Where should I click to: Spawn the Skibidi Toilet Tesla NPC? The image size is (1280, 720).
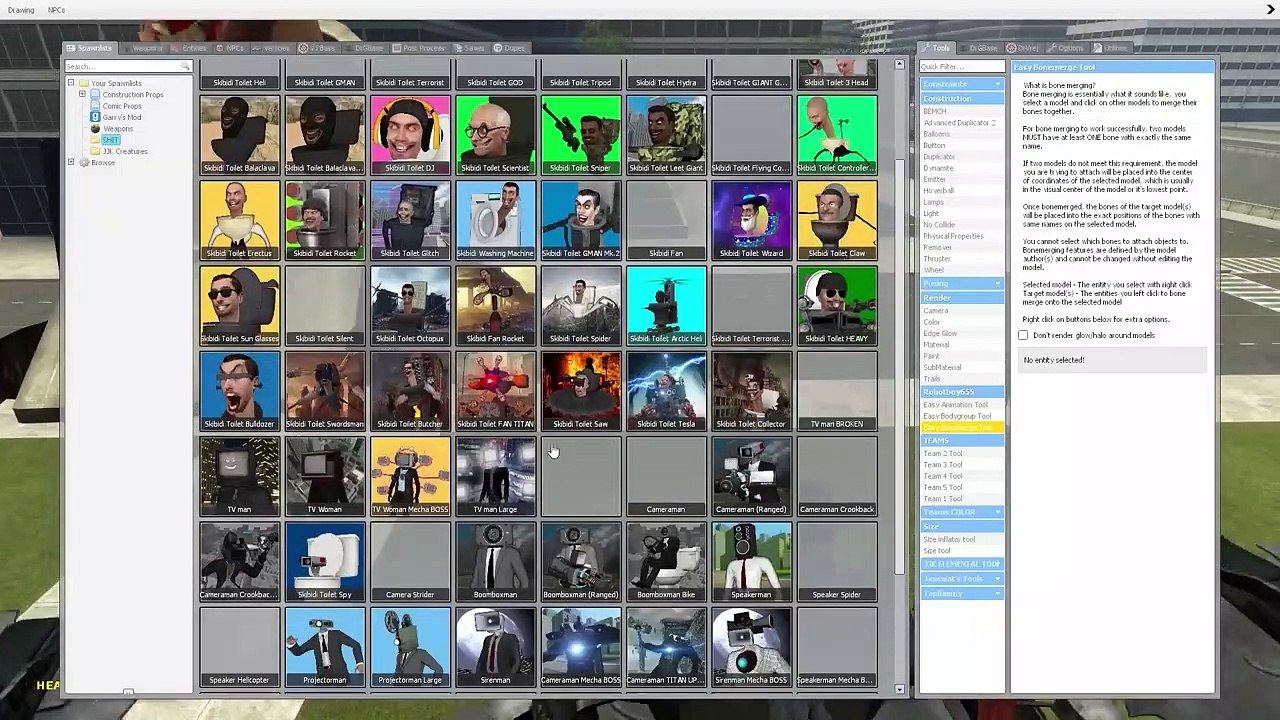[x=666, y=391]
